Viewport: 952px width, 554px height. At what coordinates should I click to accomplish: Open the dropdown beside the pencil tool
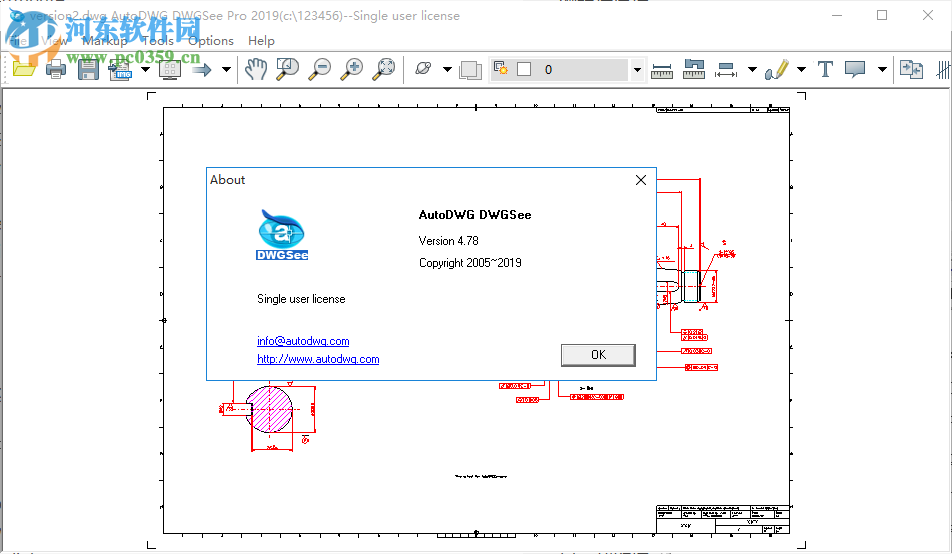tap(801, 69)
